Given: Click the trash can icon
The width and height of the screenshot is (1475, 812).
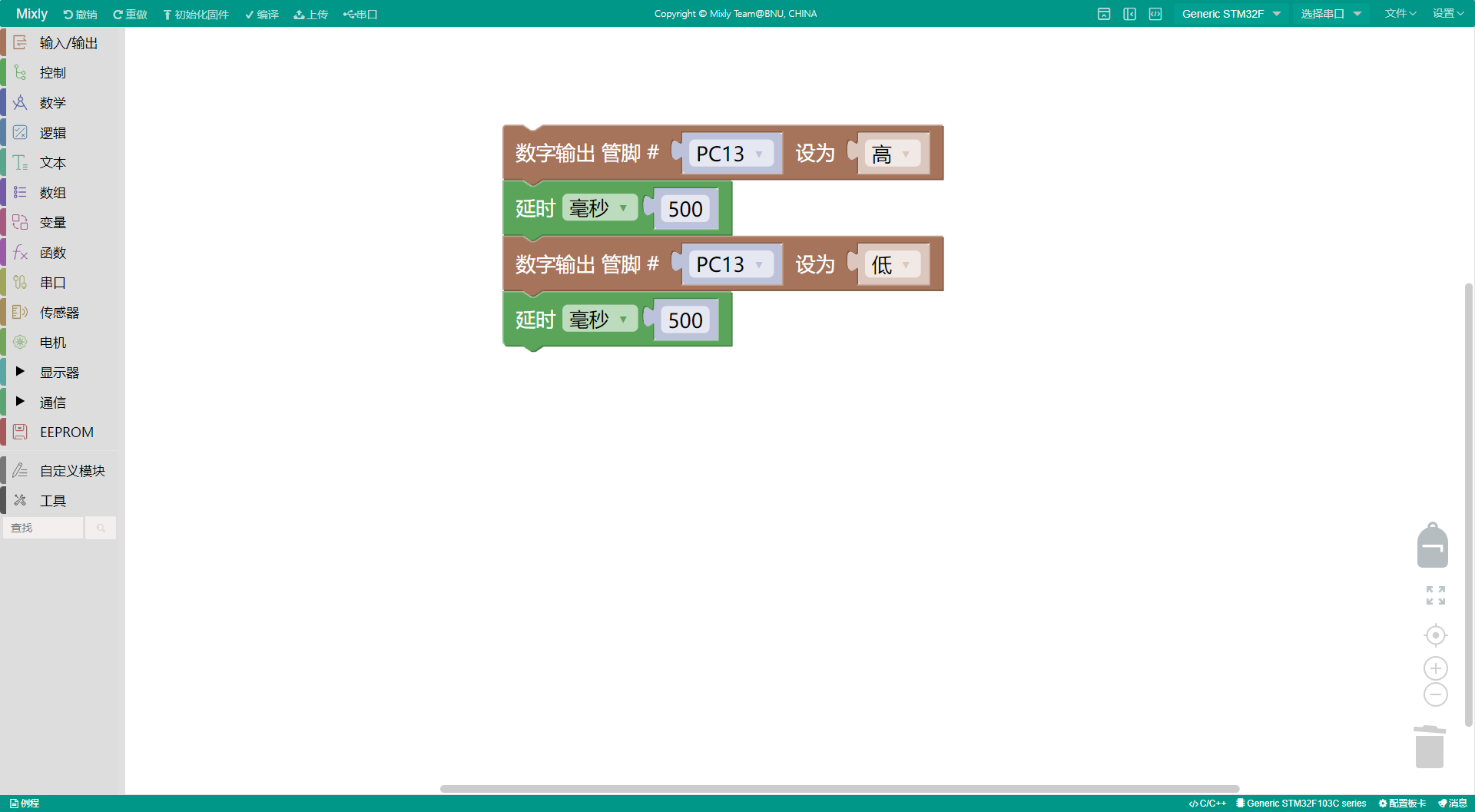Looking at the screenshot, I should click(x=1429, y=747).
